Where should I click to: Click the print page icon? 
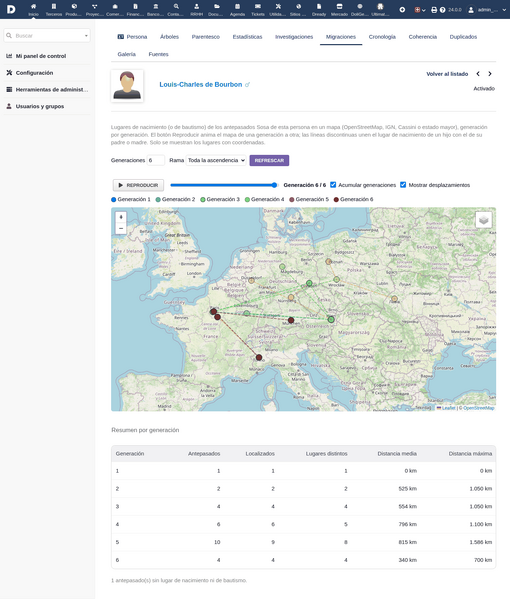tap(434, 10)
